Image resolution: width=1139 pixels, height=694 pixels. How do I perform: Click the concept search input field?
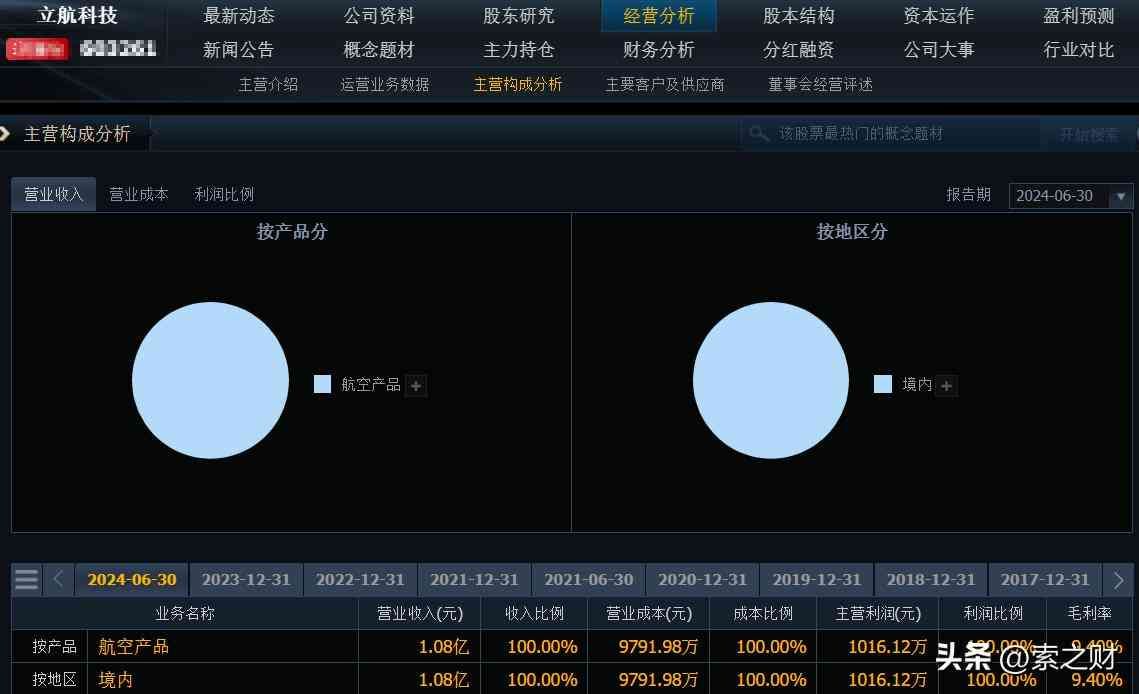pos(900,134)
